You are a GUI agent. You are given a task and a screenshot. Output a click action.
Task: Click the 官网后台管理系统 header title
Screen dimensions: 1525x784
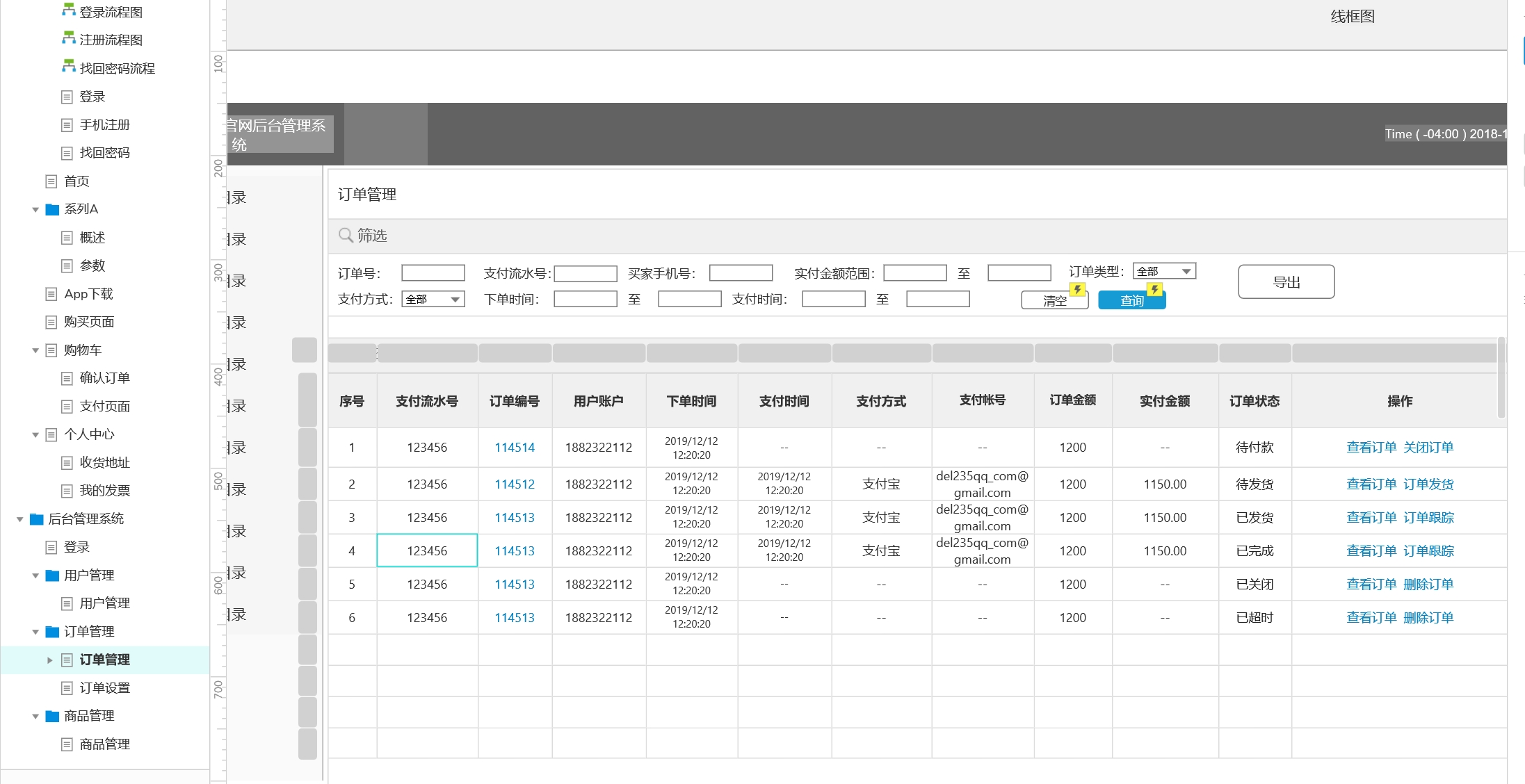(280, 134)
